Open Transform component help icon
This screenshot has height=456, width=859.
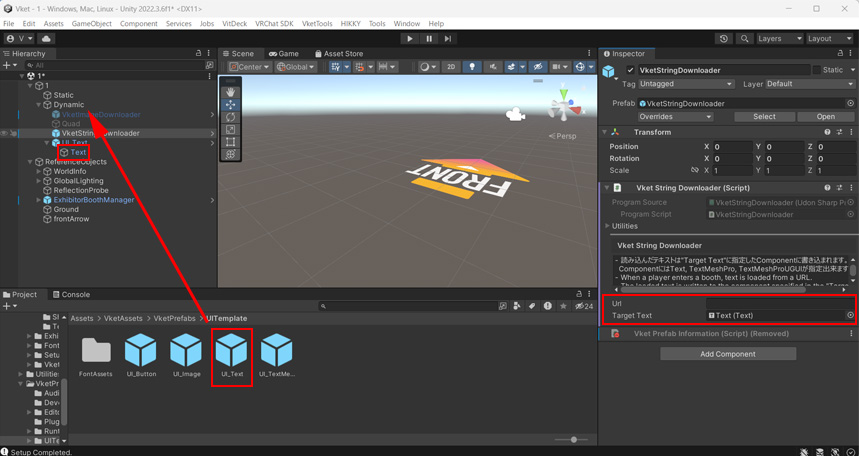[827, 132]
